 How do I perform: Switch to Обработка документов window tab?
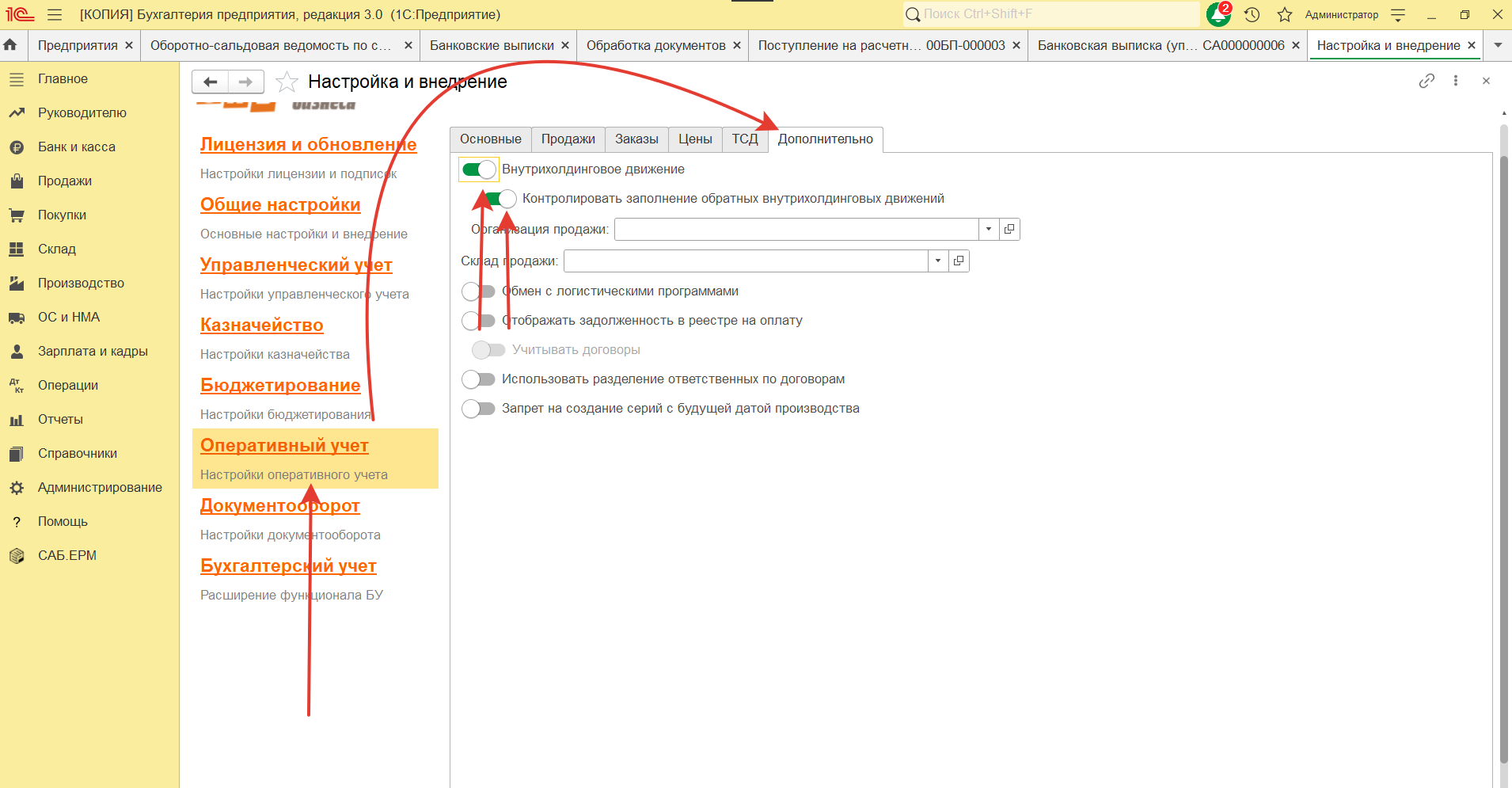(x=656, y=45)
